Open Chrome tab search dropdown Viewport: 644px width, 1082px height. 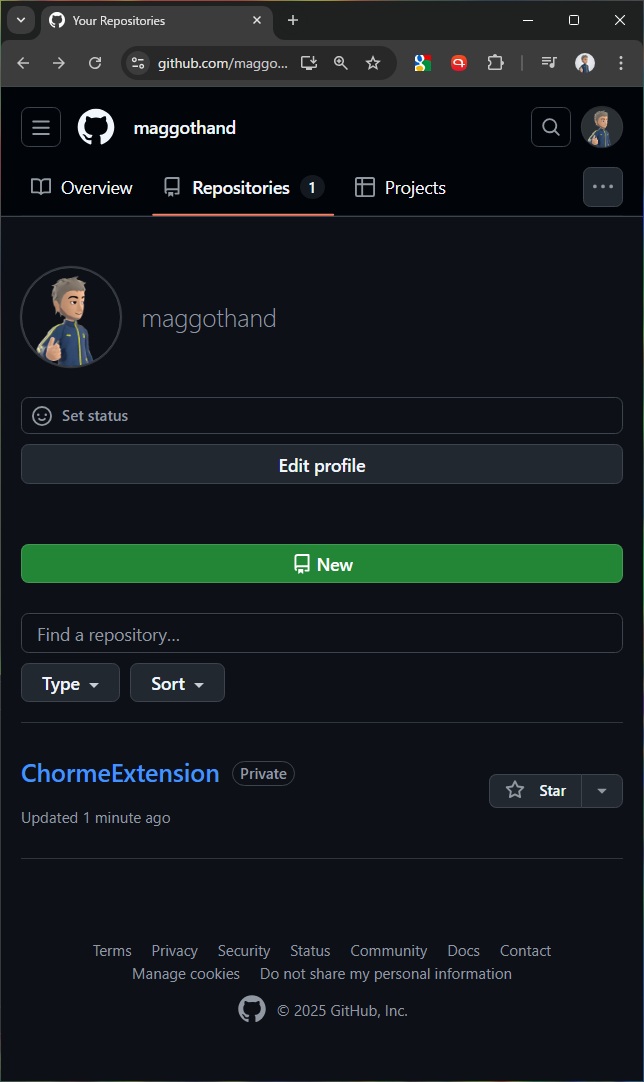20,20
